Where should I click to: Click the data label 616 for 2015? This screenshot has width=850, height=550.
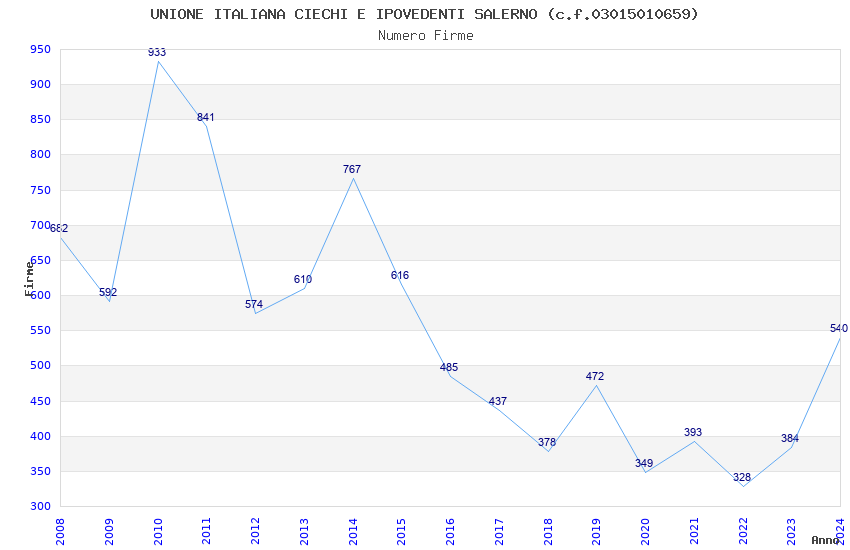(400, 275)
